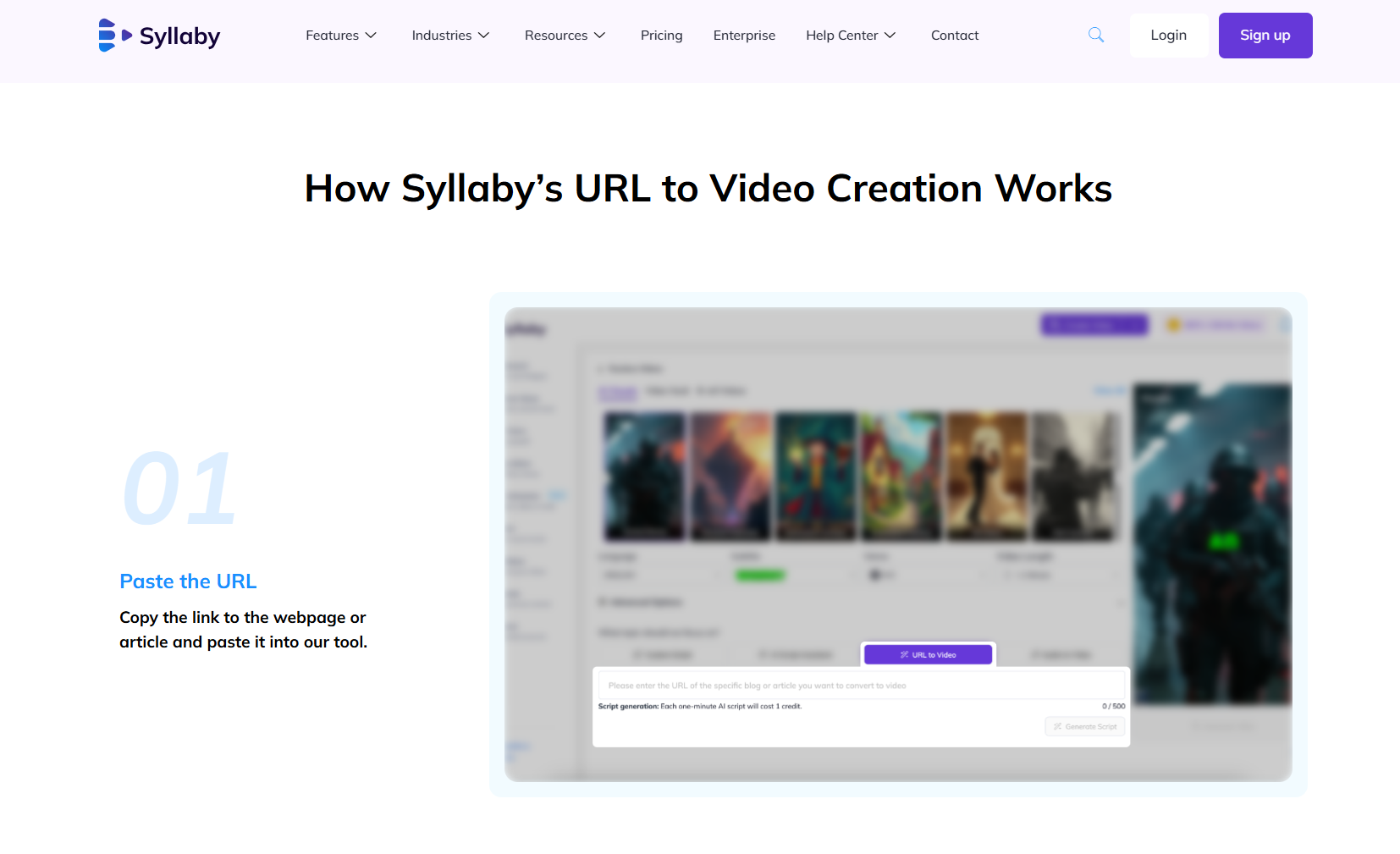Click the magic wand icon on Generate Script
Image resolution: width=1400 pixels, height=854 pixels.
coord(1057,726)
